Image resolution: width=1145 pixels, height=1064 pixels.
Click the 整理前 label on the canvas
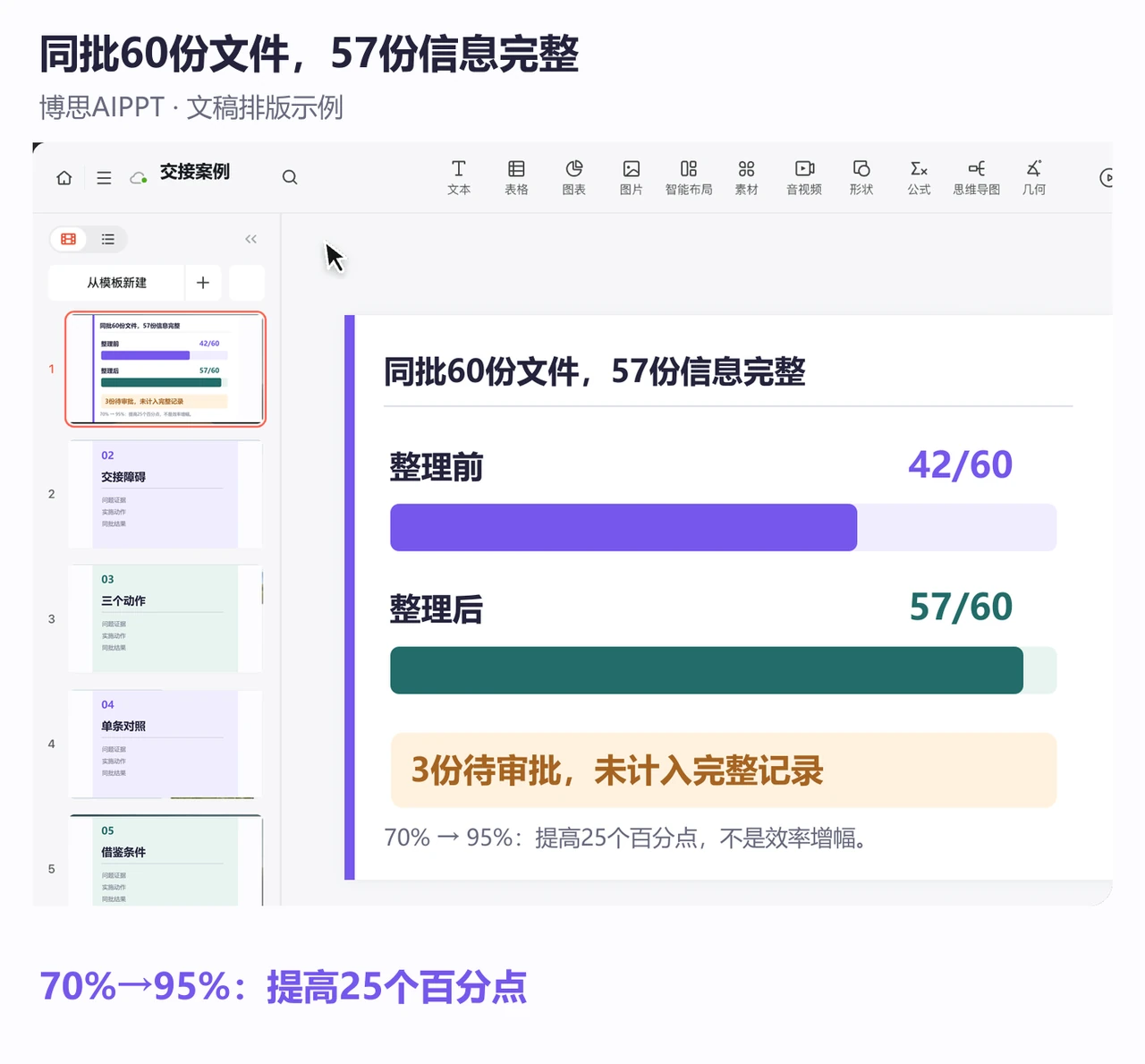click(x=437, y=467)
